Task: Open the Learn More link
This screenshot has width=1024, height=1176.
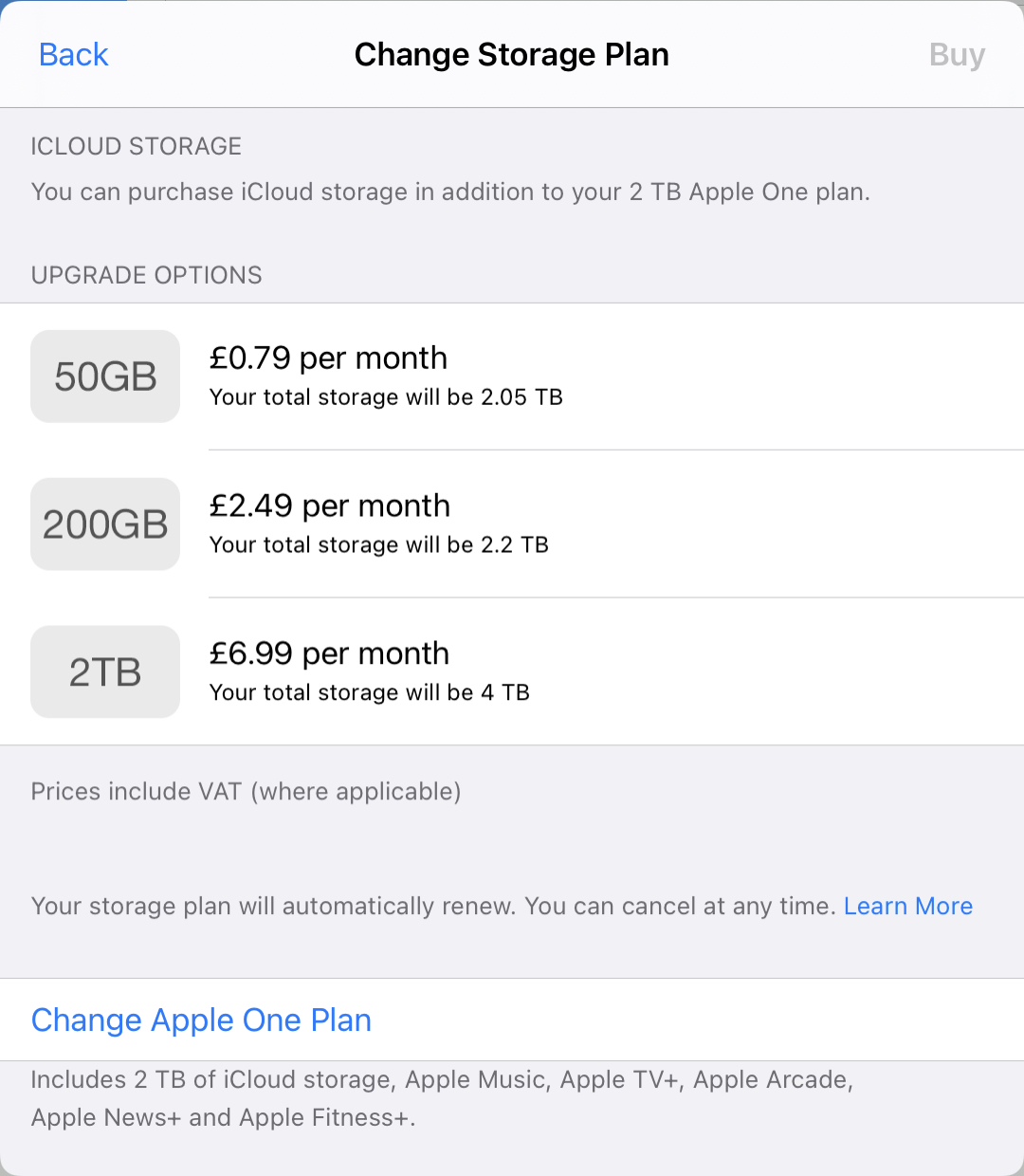Action: coord(907,907)
